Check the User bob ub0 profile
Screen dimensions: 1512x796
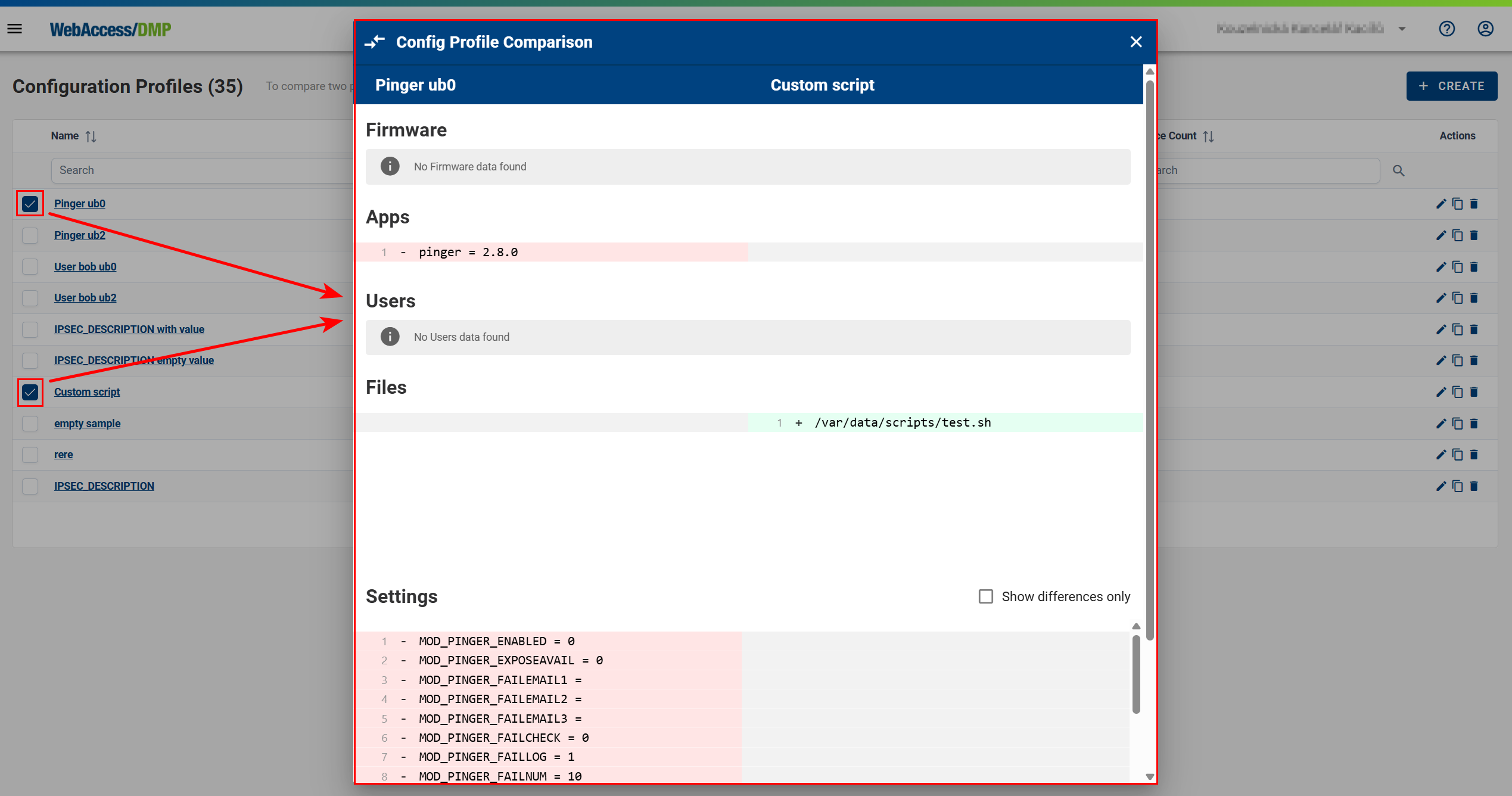pos(30,266)
